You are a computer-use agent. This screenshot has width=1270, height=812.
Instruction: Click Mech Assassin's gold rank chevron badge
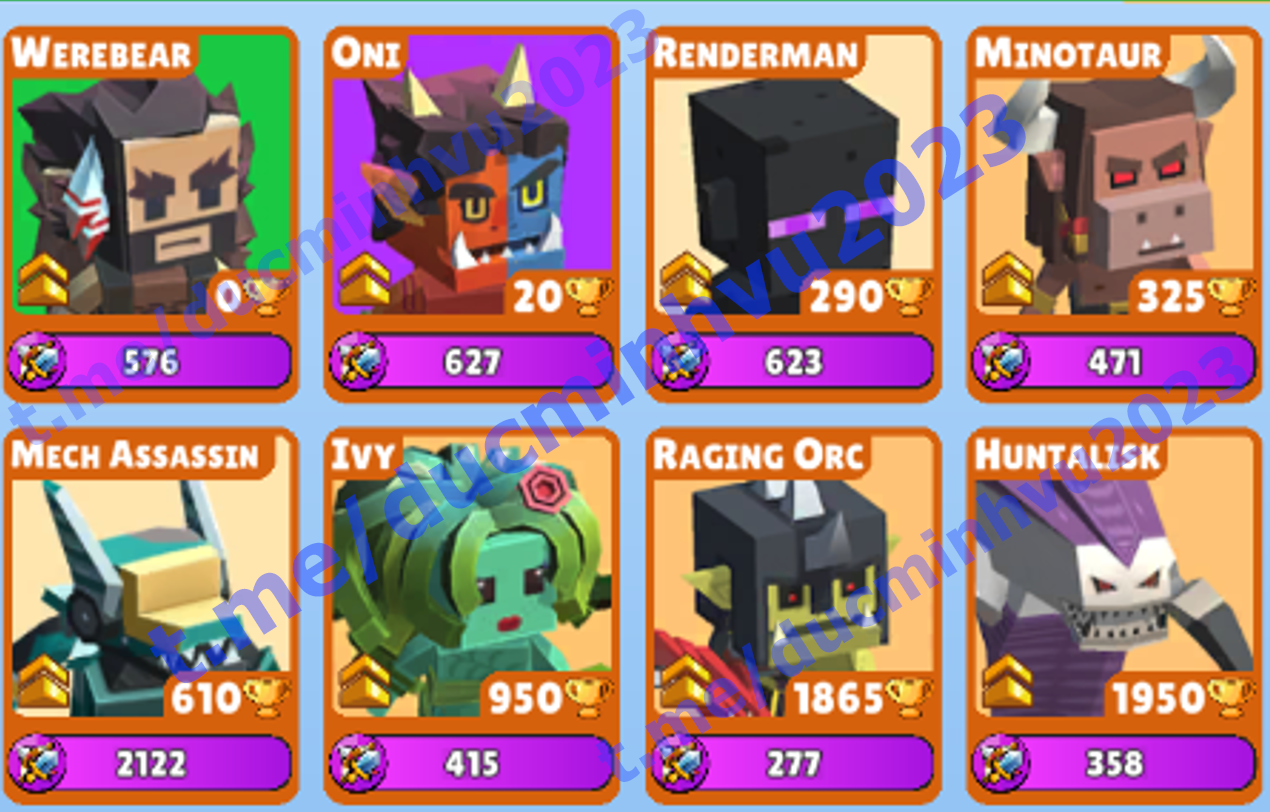pos(42,682)
